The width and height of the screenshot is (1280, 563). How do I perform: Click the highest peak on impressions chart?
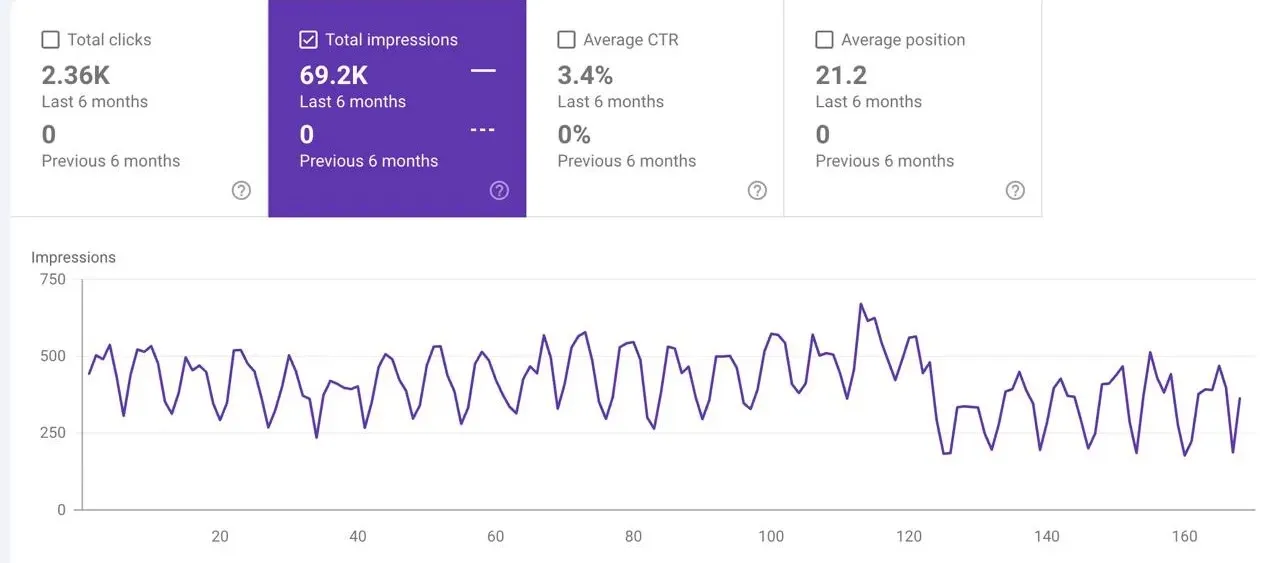pos(860,305)
